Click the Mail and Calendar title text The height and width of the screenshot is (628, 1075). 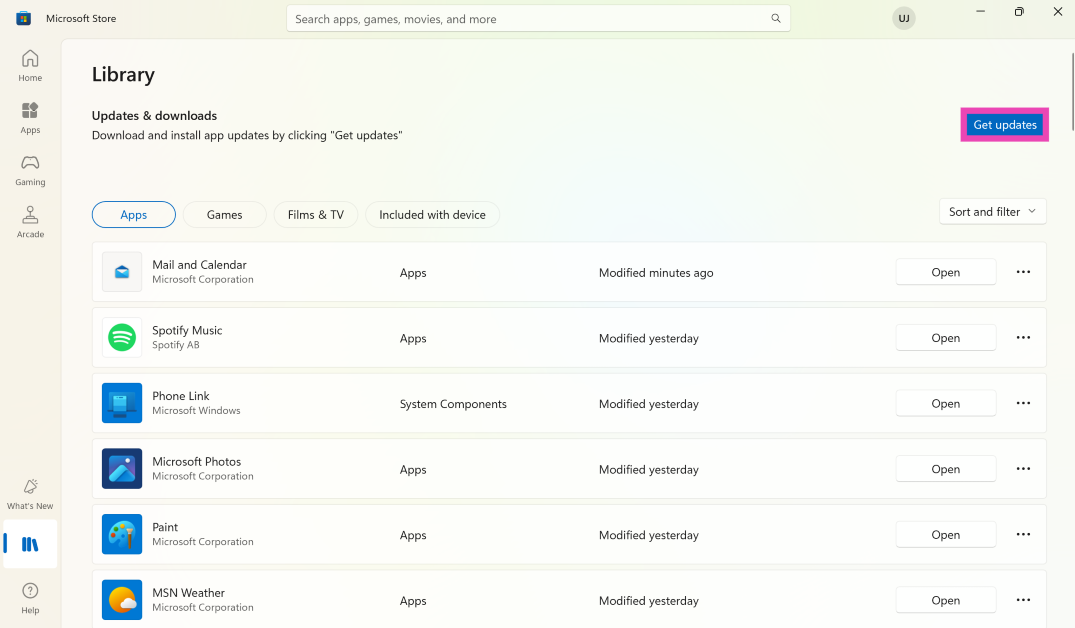click(x=200, y=265)
